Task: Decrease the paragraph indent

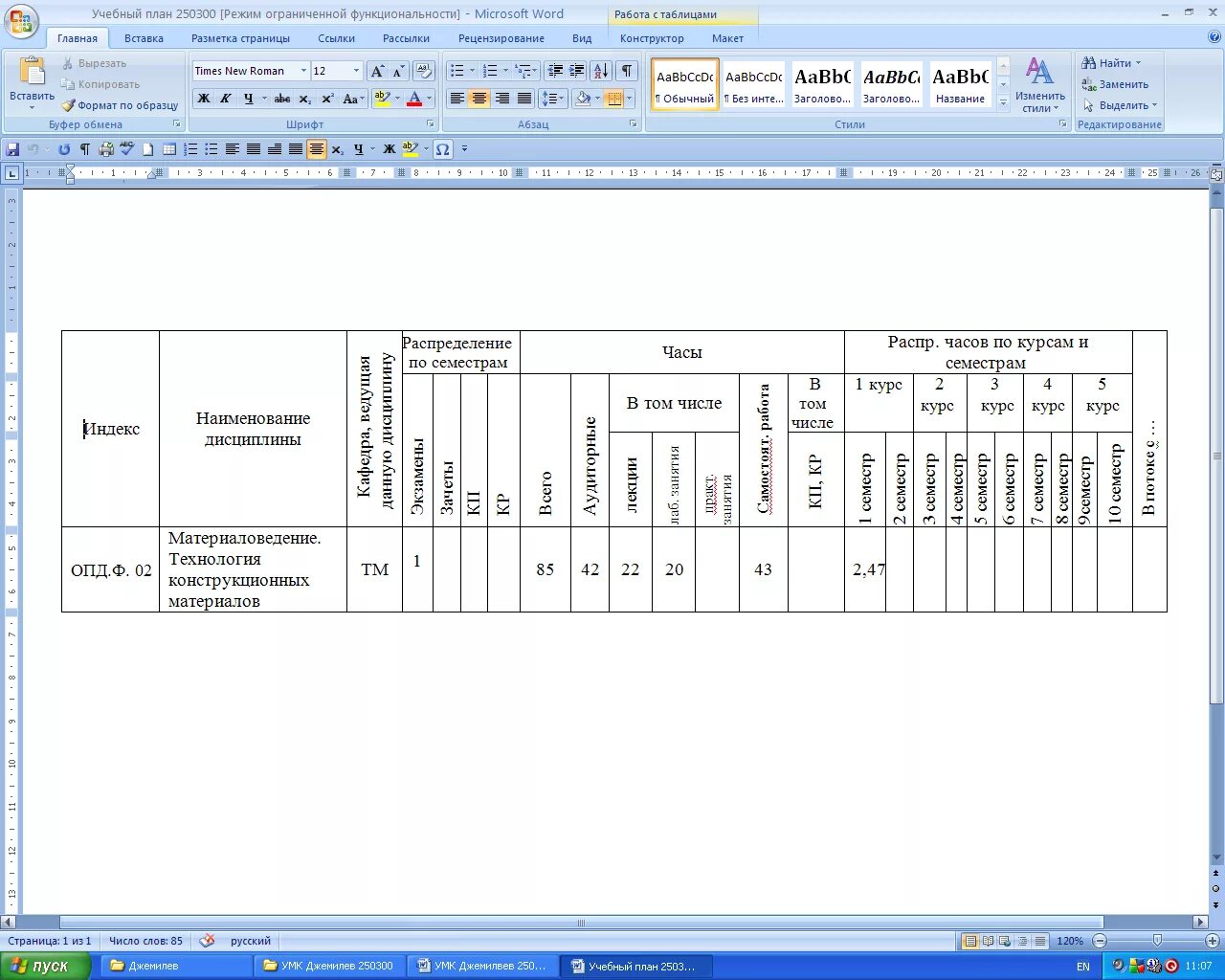Action: 554,71
